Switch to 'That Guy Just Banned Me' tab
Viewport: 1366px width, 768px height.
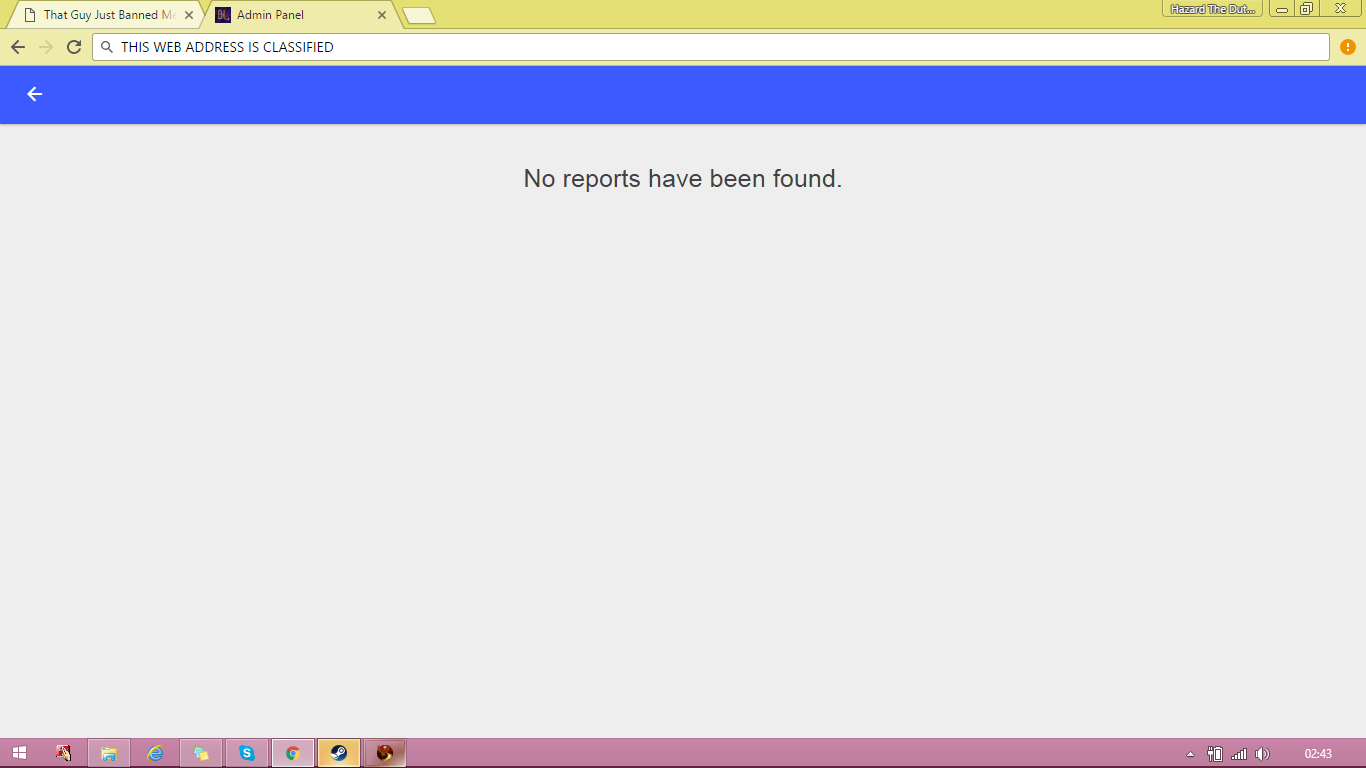tap(100, 15)
